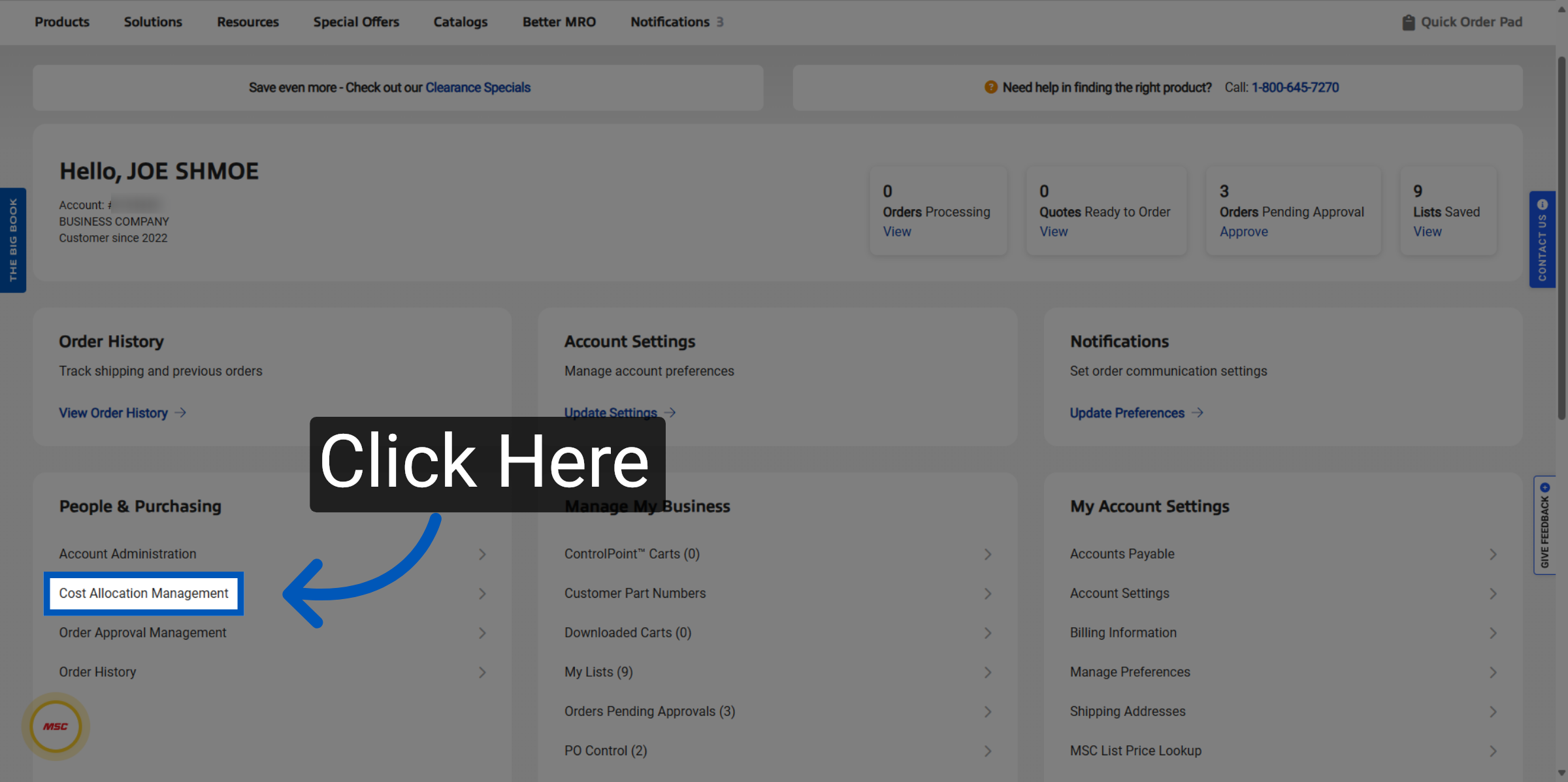This screenshot has width=1568, height=782.
Task: Expand Shipping Addresses chevron
Action: 1493,711
